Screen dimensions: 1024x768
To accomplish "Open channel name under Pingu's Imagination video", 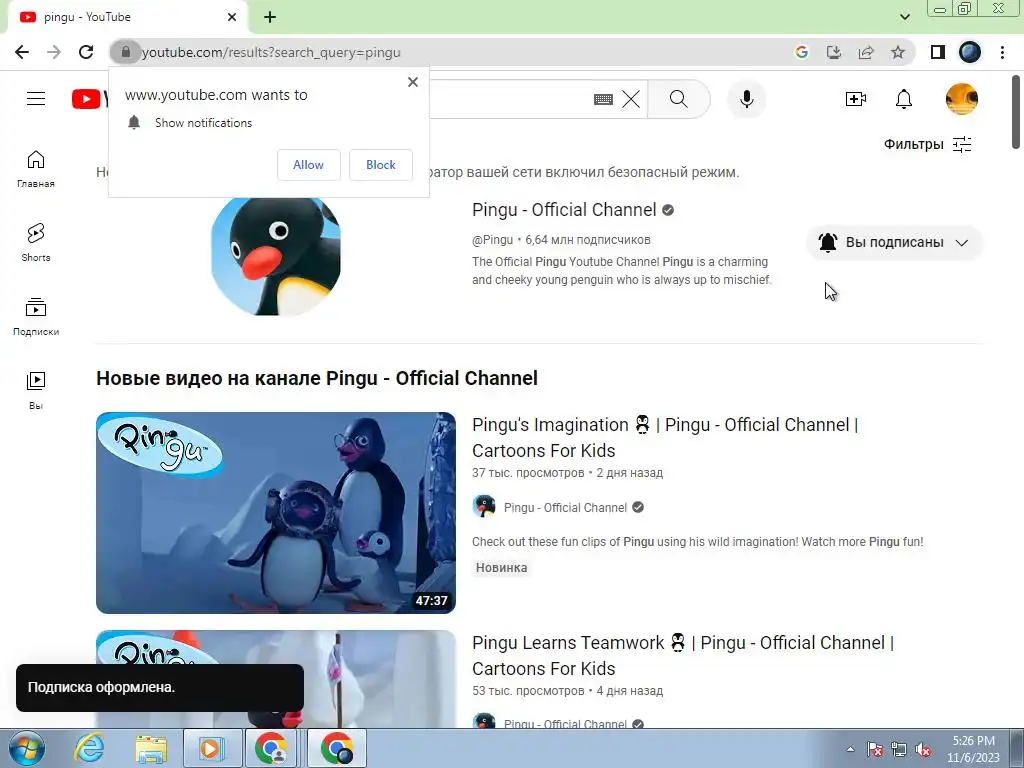I will [566, 507].
